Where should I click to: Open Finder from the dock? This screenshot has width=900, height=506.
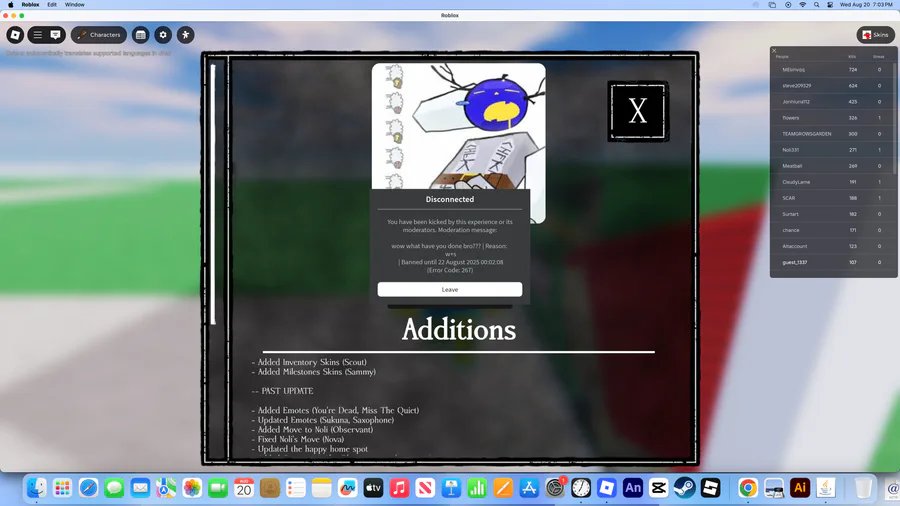[36, 488]
